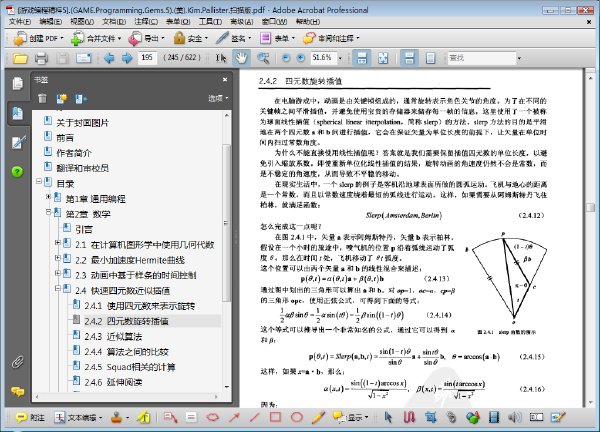This screenshot has width=600, height=432.
Task: Select the Link tool
Action: coord(452,417)
